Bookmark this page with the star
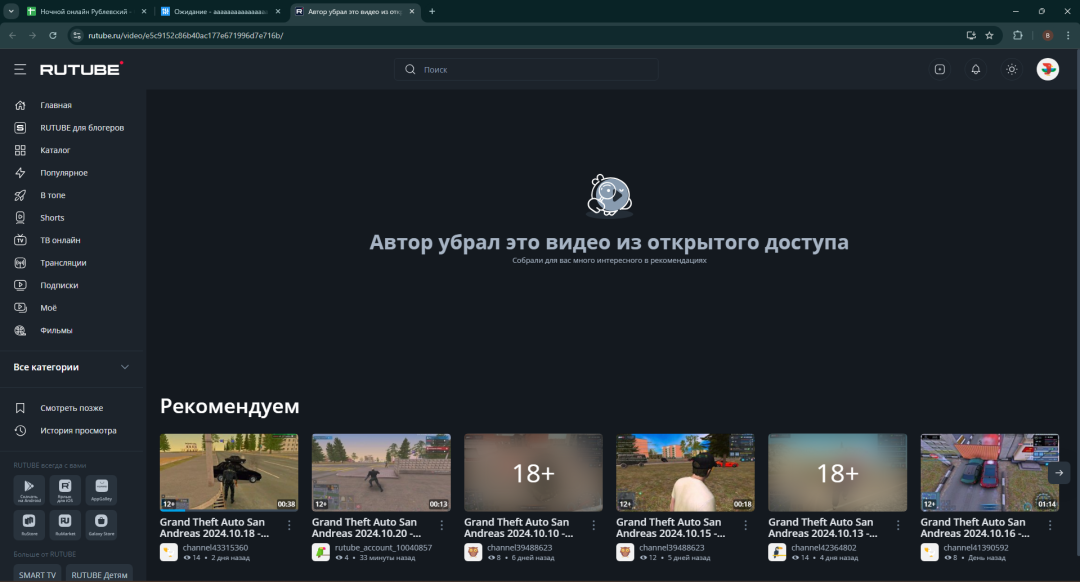 tap(989, 35)
